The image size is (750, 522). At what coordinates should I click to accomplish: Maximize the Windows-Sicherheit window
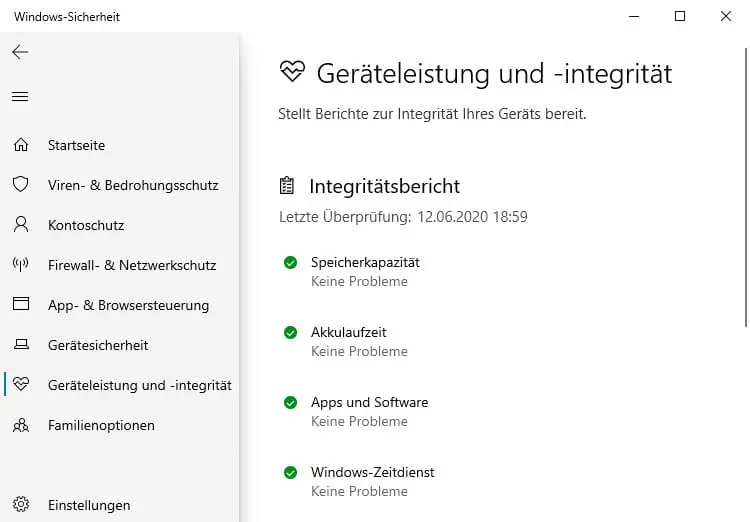point(680,16)
